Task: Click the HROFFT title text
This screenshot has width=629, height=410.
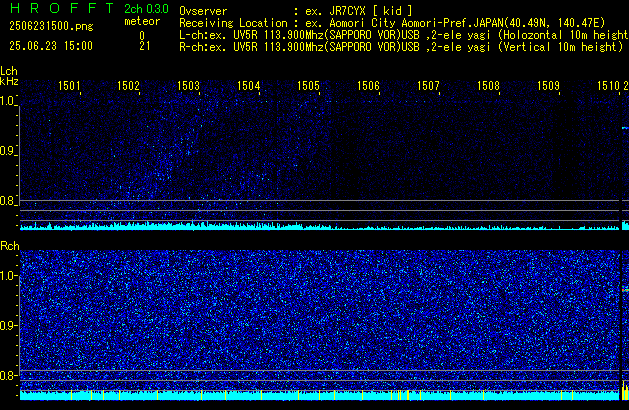Action: tap(62, 8)
